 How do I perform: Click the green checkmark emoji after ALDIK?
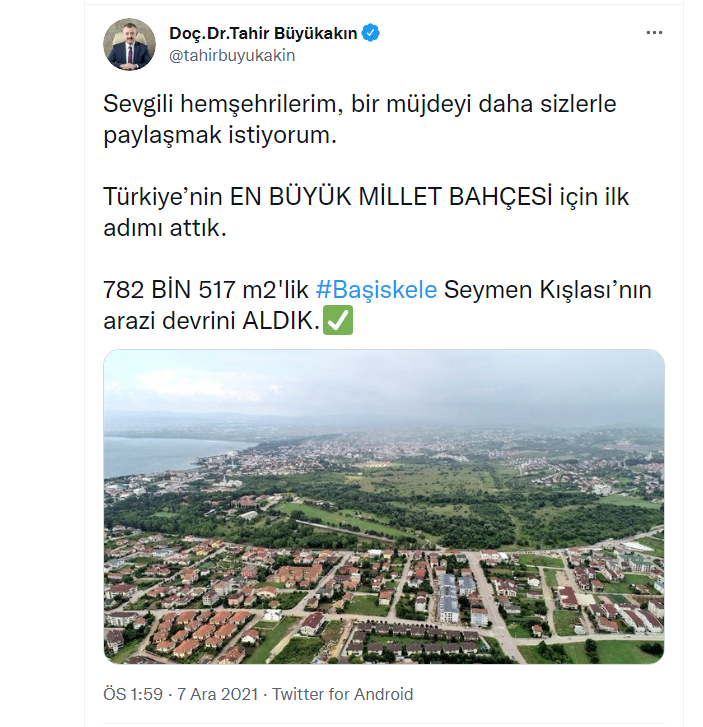pyautogui.click(x=339, y=322)
